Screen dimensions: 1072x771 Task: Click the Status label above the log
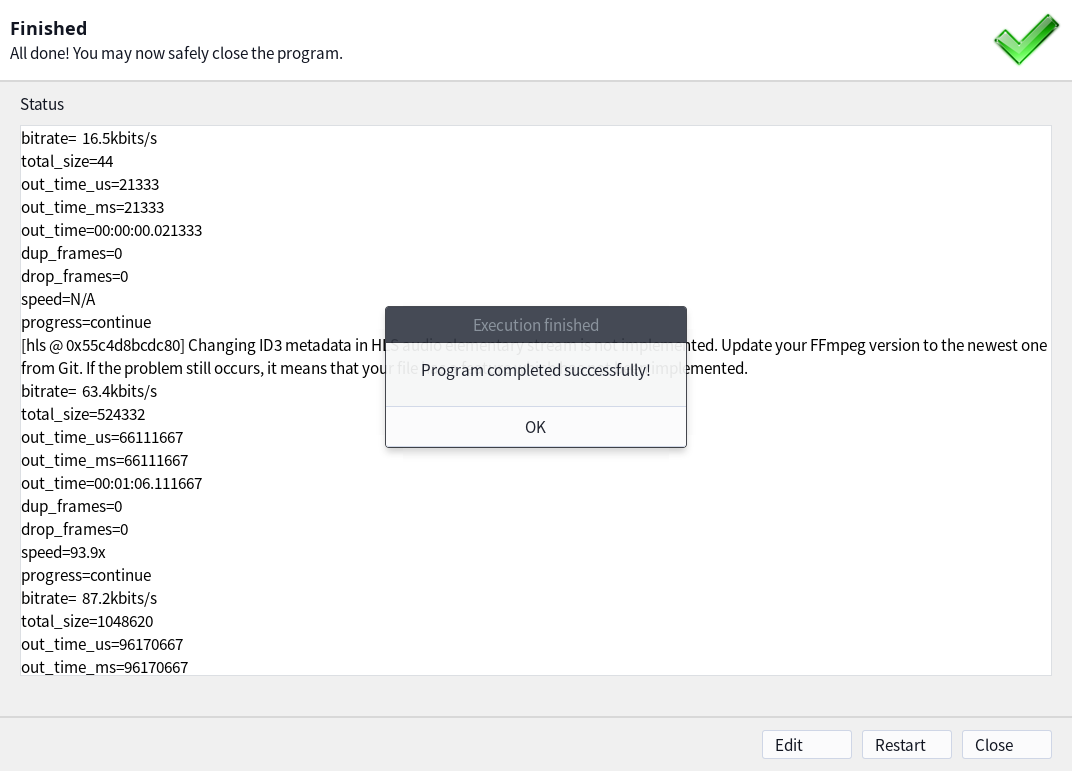pos(42,104)
